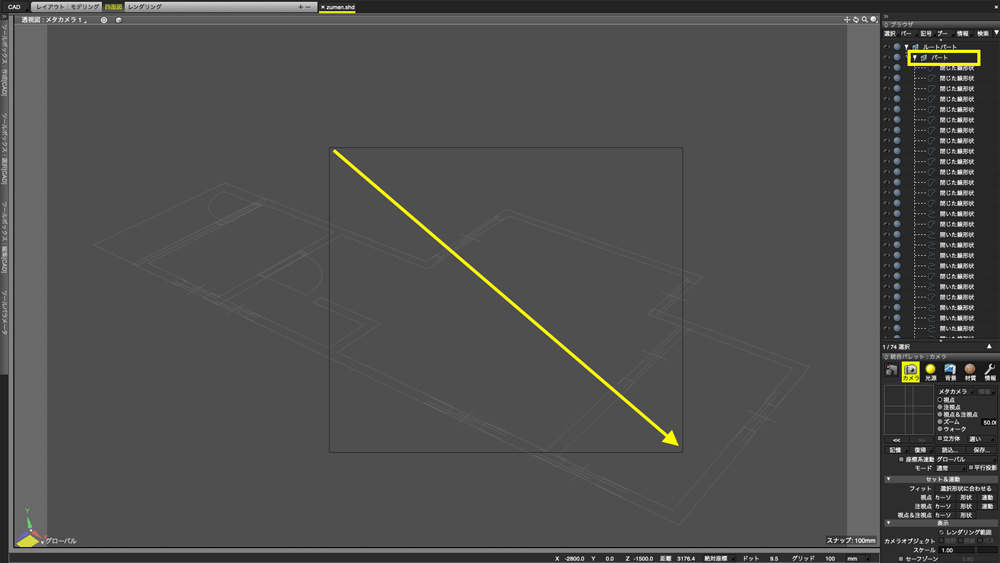Select the ウォーク radio button

tap(940, 429)
